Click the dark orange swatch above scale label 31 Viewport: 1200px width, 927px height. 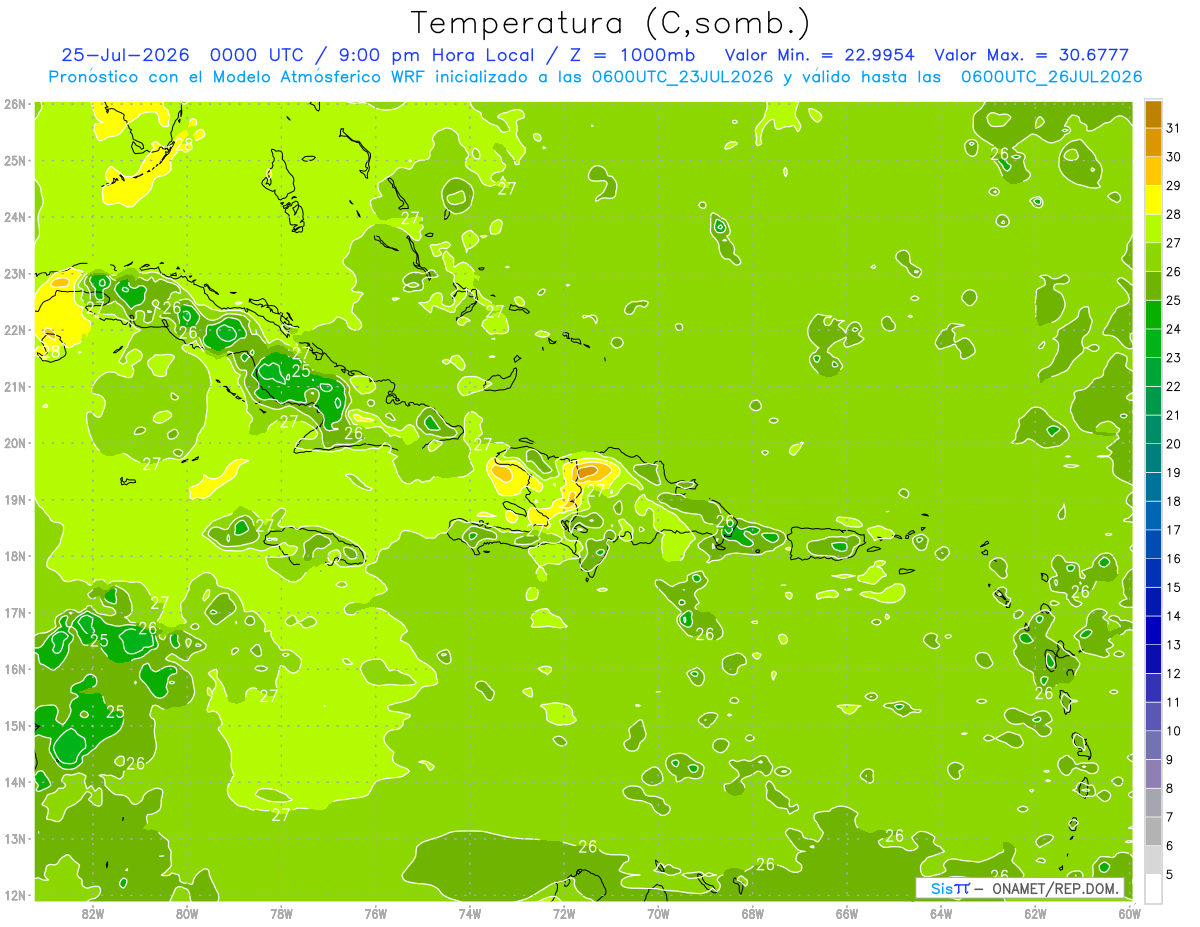1153,114
